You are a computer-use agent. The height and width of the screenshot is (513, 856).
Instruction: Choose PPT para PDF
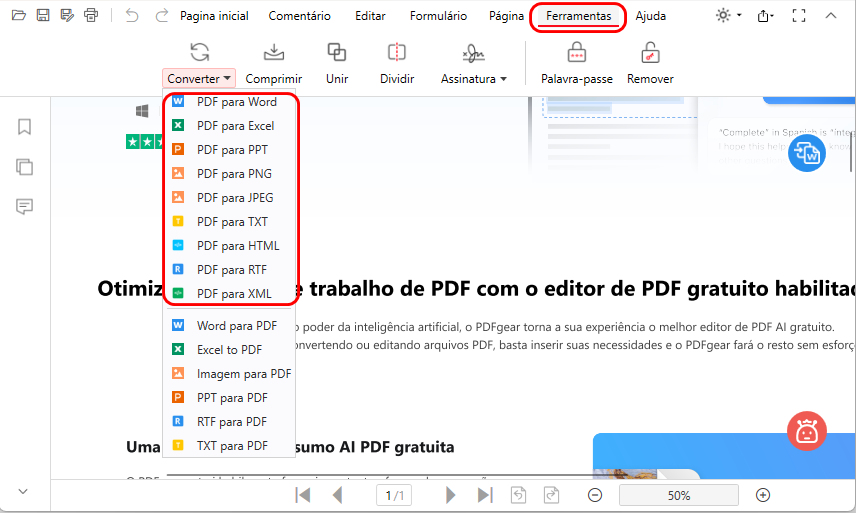[x=229, y=398]
